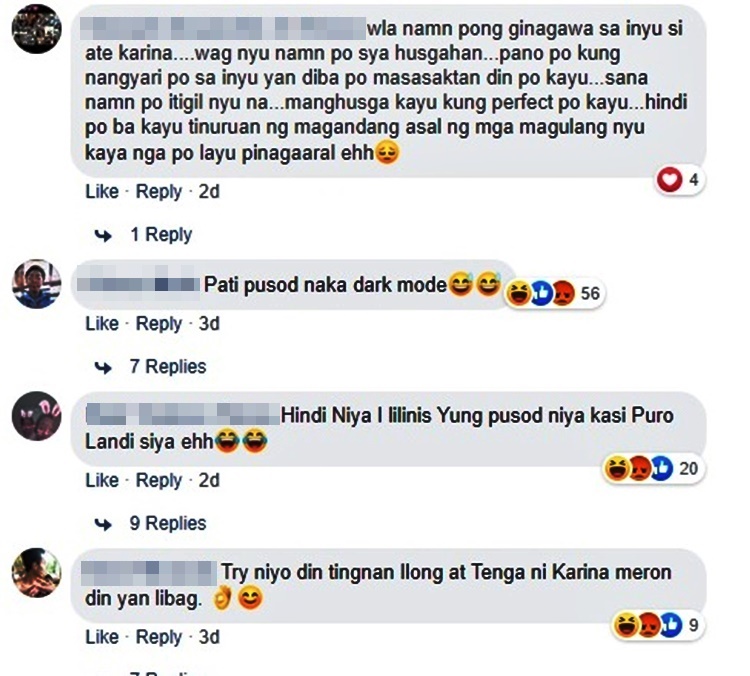
Task: Open the reaction icons showing 20 reactions
Action: point(654,468)
